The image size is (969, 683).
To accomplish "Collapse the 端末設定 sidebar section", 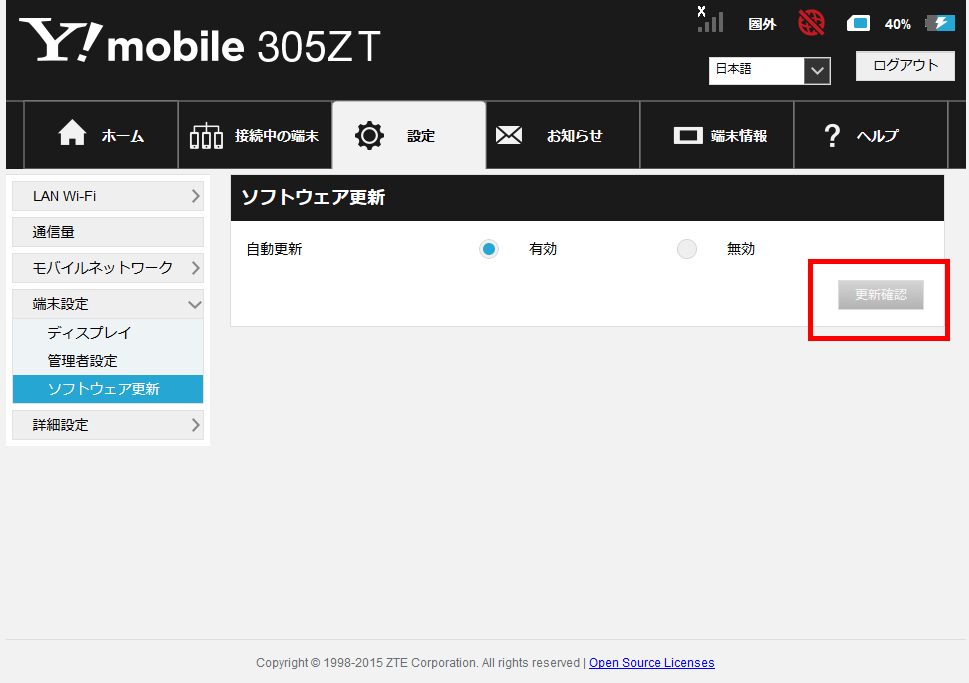I will [108, 303].
